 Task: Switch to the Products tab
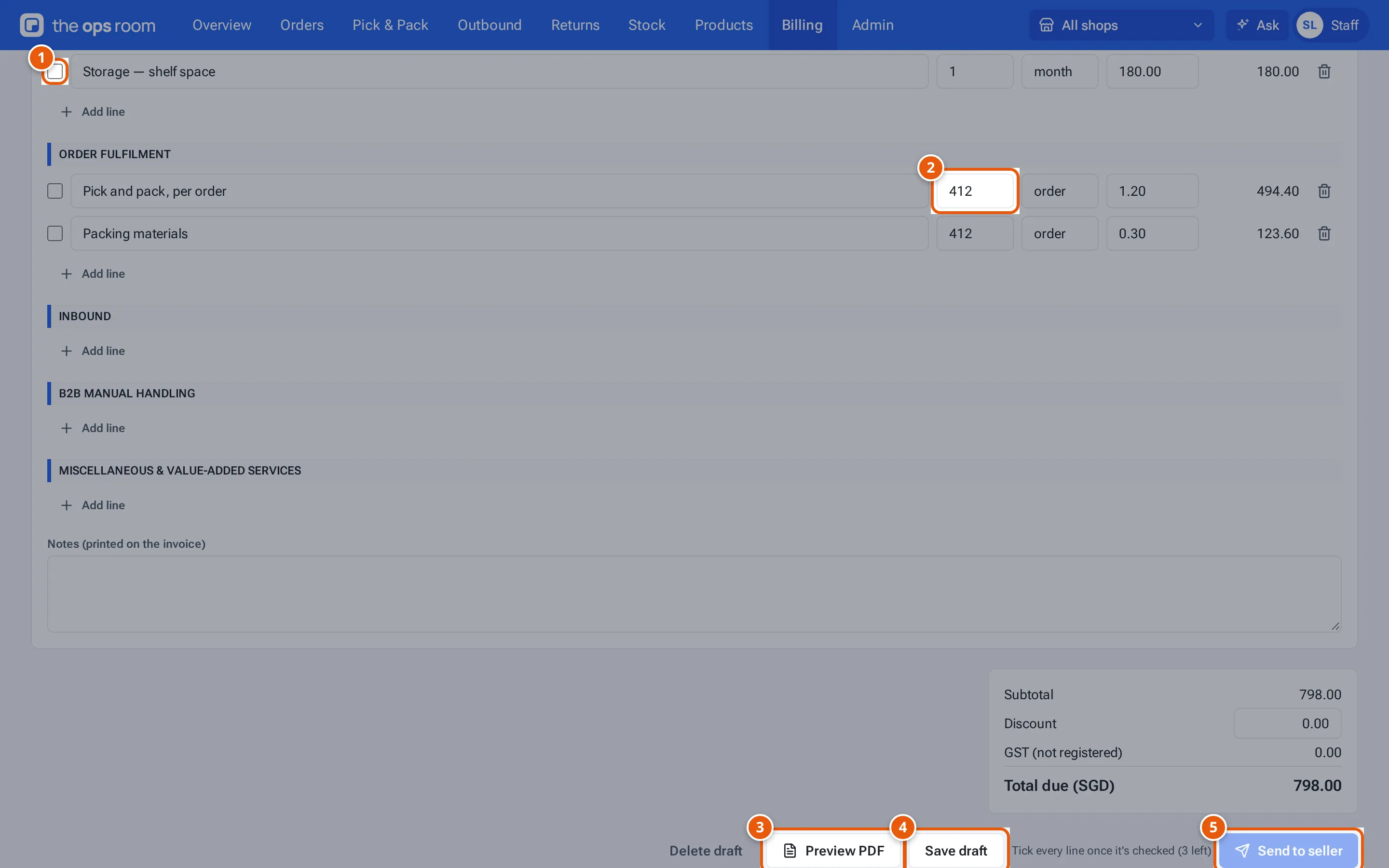(724, 25)
